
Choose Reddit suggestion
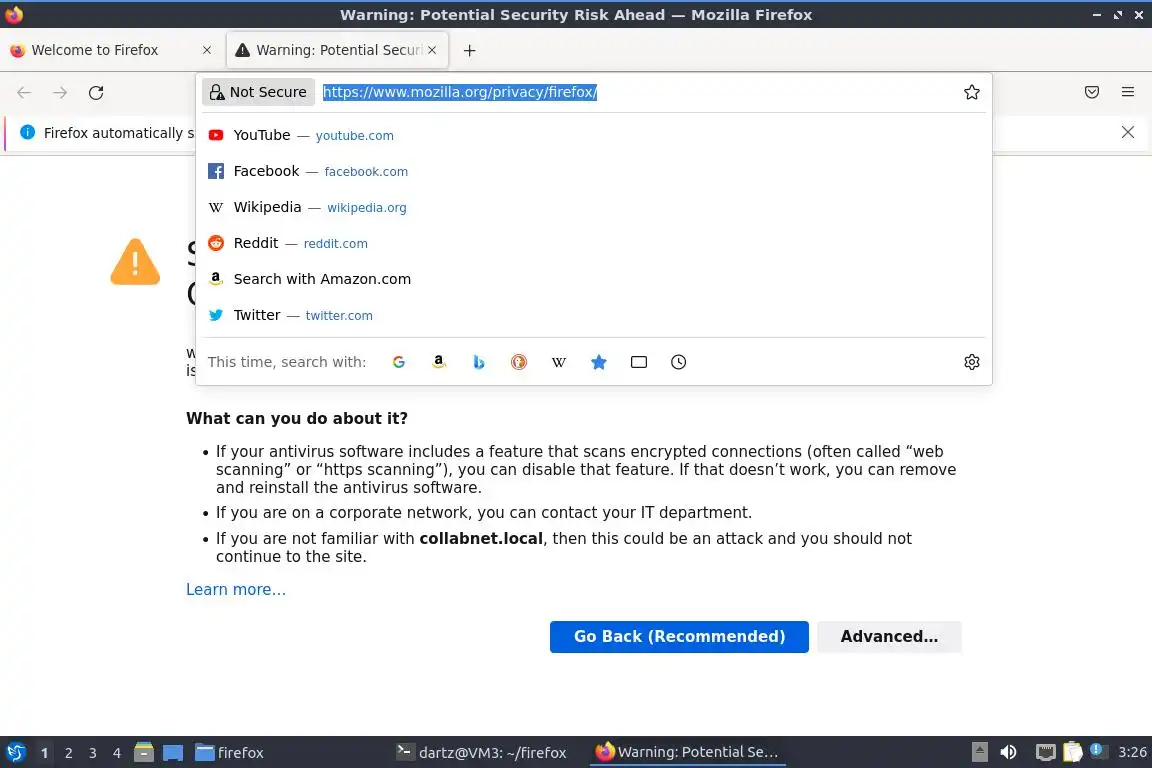(x=594, y=243)
